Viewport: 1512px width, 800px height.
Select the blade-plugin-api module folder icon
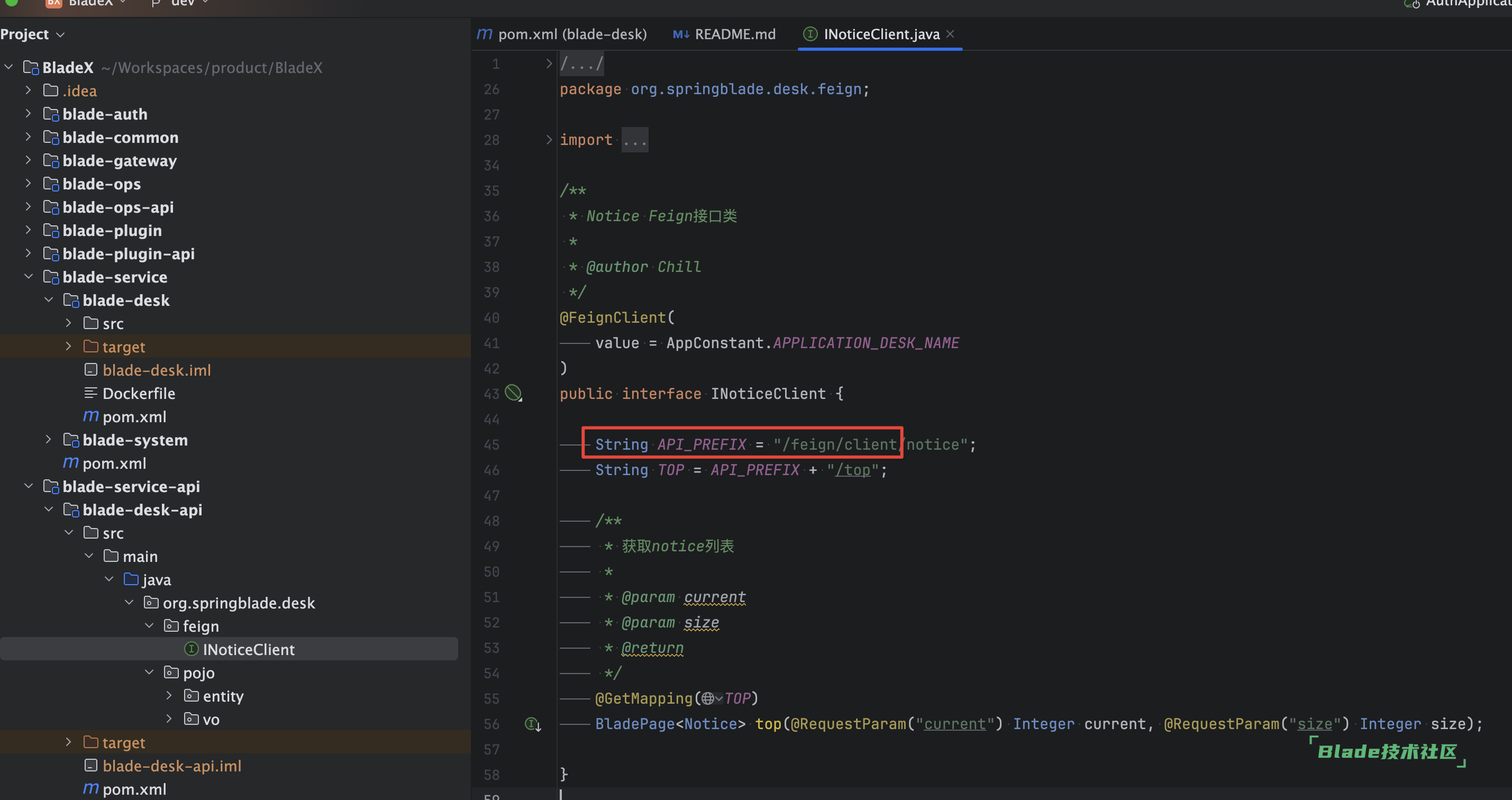tap(52, 253)
